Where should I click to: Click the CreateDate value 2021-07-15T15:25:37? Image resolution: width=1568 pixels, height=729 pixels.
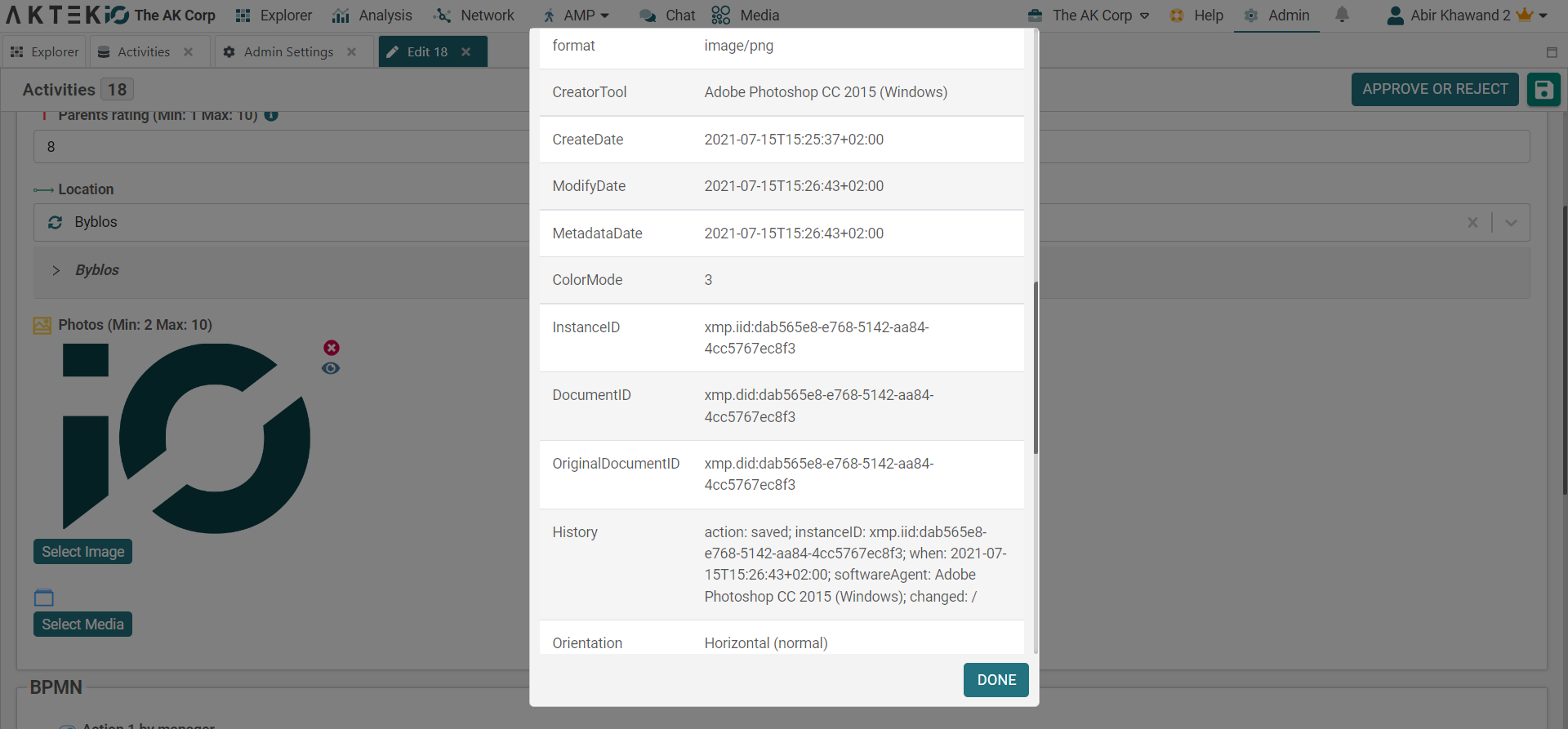(794, 140)
